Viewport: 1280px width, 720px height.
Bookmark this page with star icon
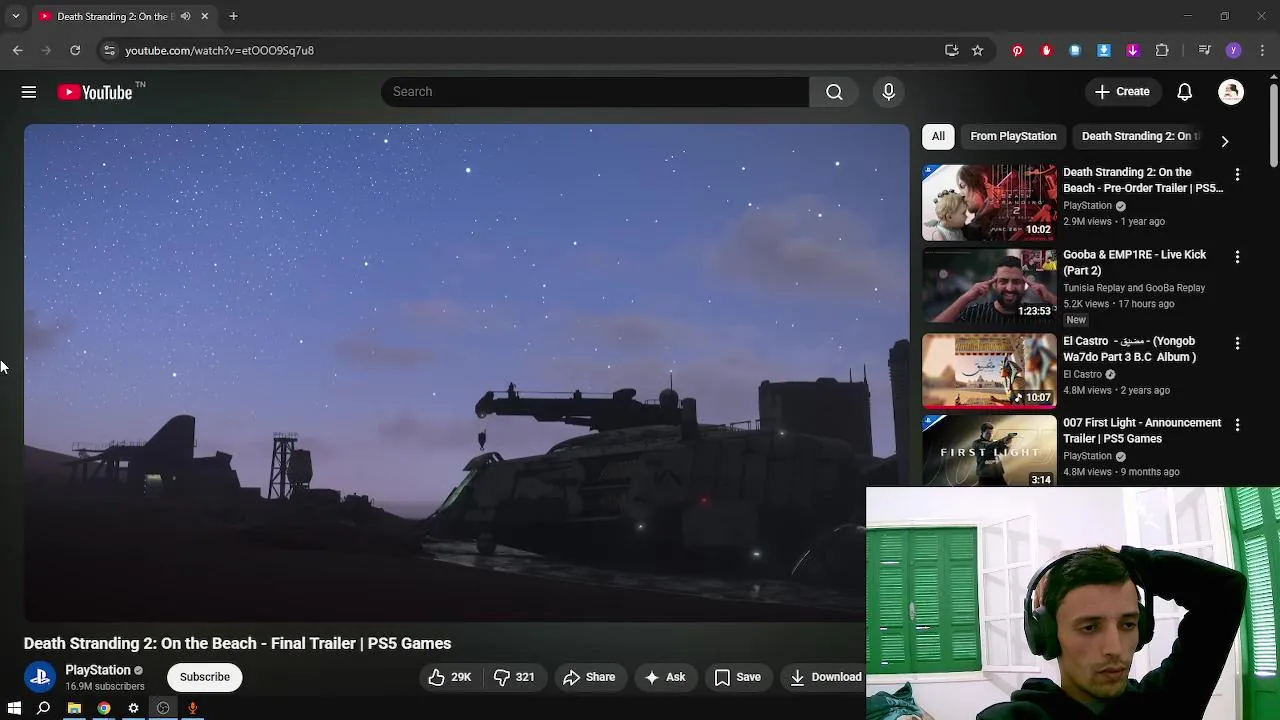click(x=977, y=50)
